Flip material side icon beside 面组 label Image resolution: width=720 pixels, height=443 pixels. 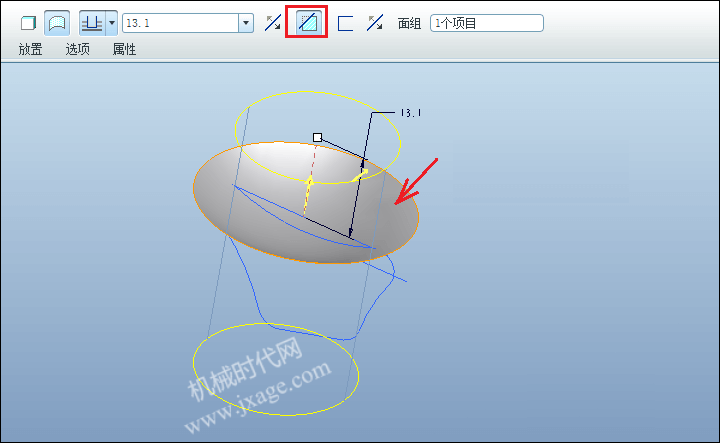pos(375,23)
